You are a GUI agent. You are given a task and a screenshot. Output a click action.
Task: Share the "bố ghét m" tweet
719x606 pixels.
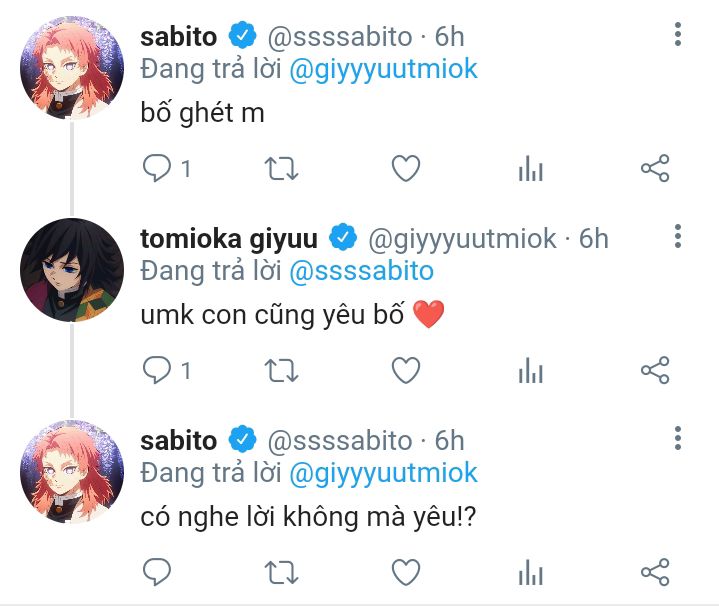[x=655, y=168]
